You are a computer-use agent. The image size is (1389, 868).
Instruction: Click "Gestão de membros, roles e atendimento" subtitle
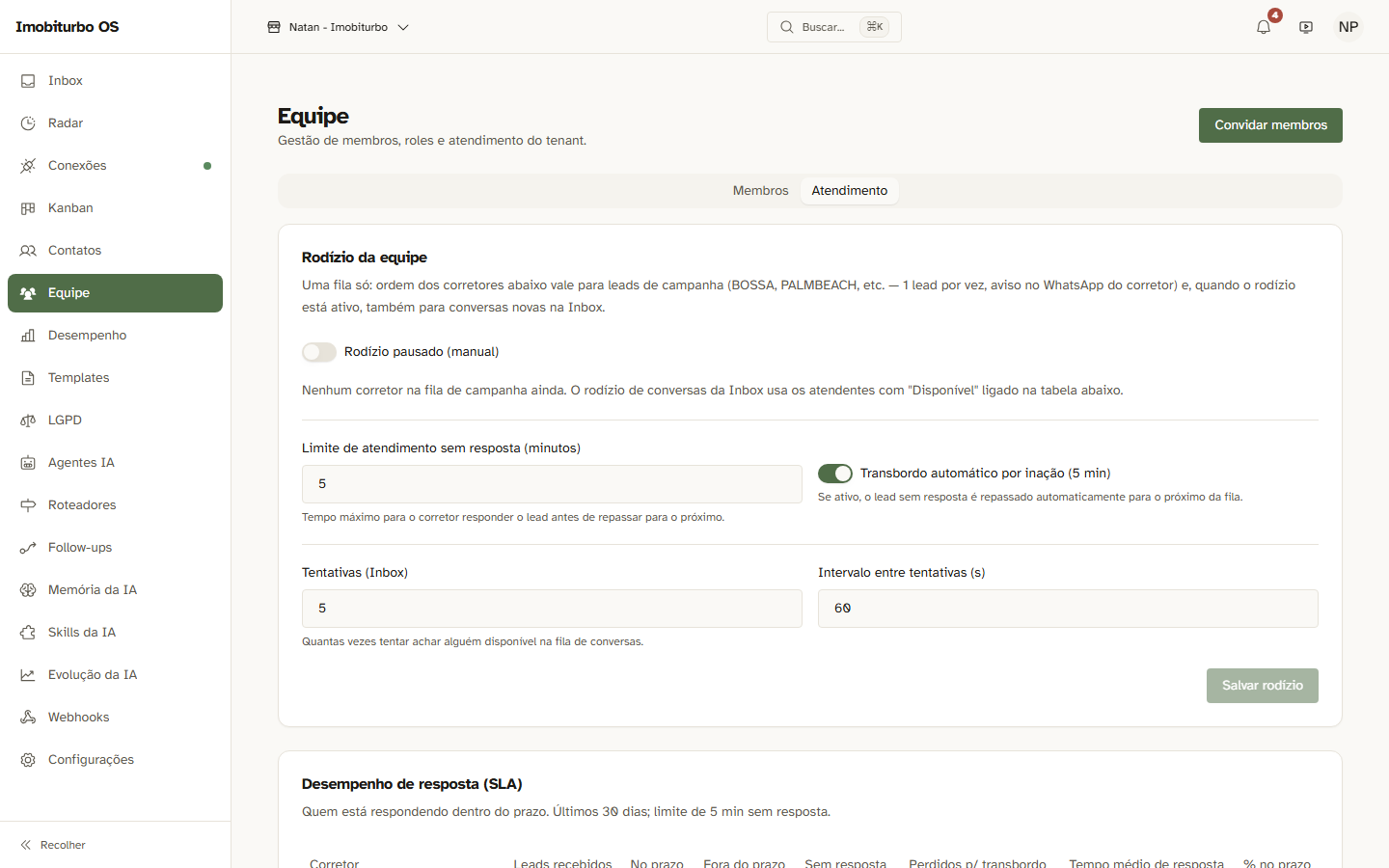pos(432,141)
